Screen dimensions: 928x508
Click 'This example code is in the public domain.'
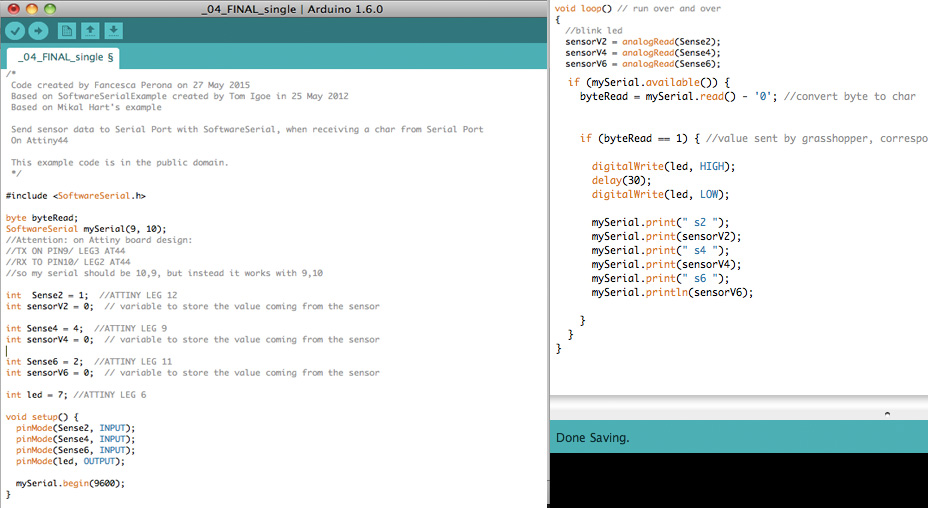(120, 162)
